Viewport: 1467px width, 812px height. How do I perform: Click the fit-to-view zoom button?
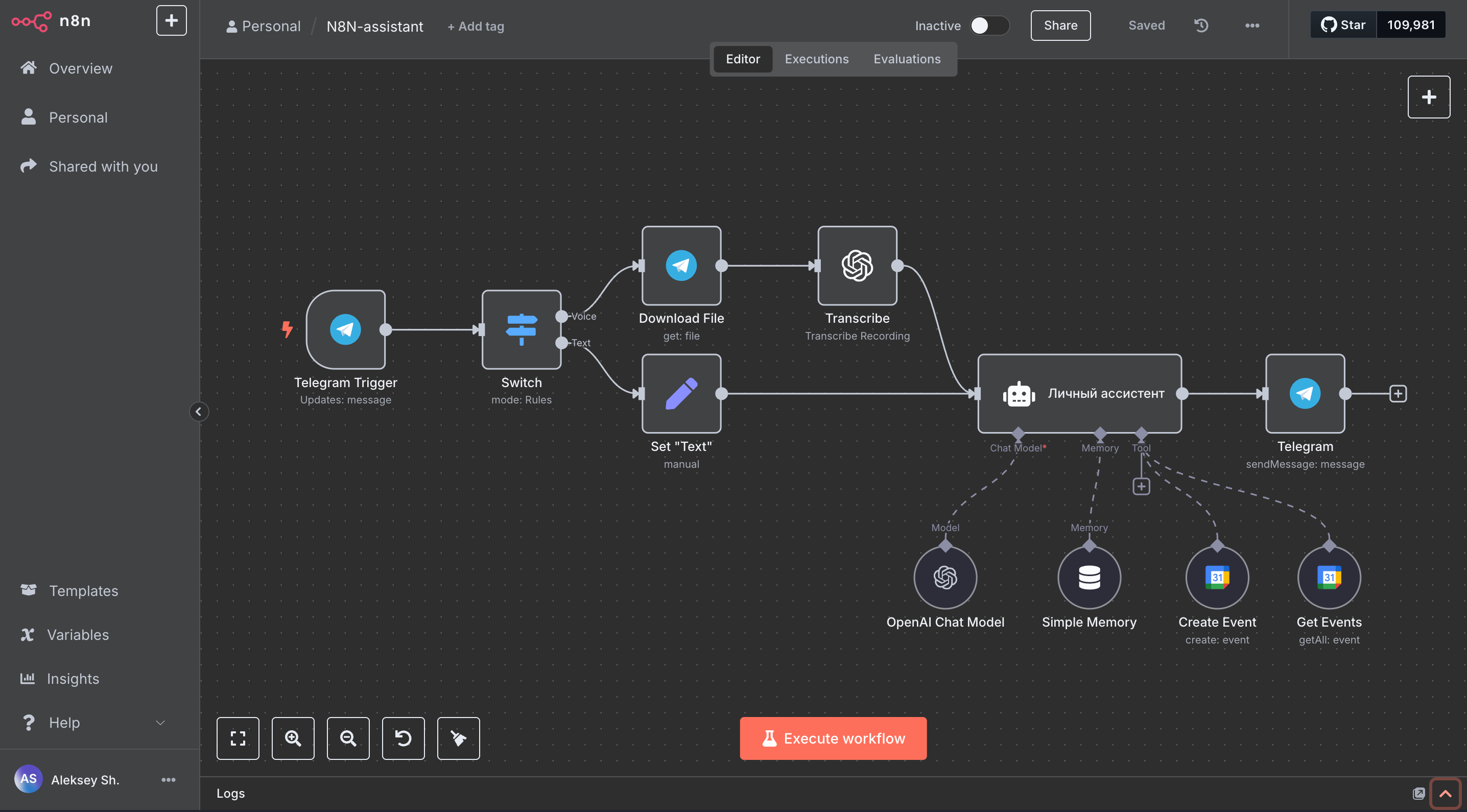[x=238, y=738]
